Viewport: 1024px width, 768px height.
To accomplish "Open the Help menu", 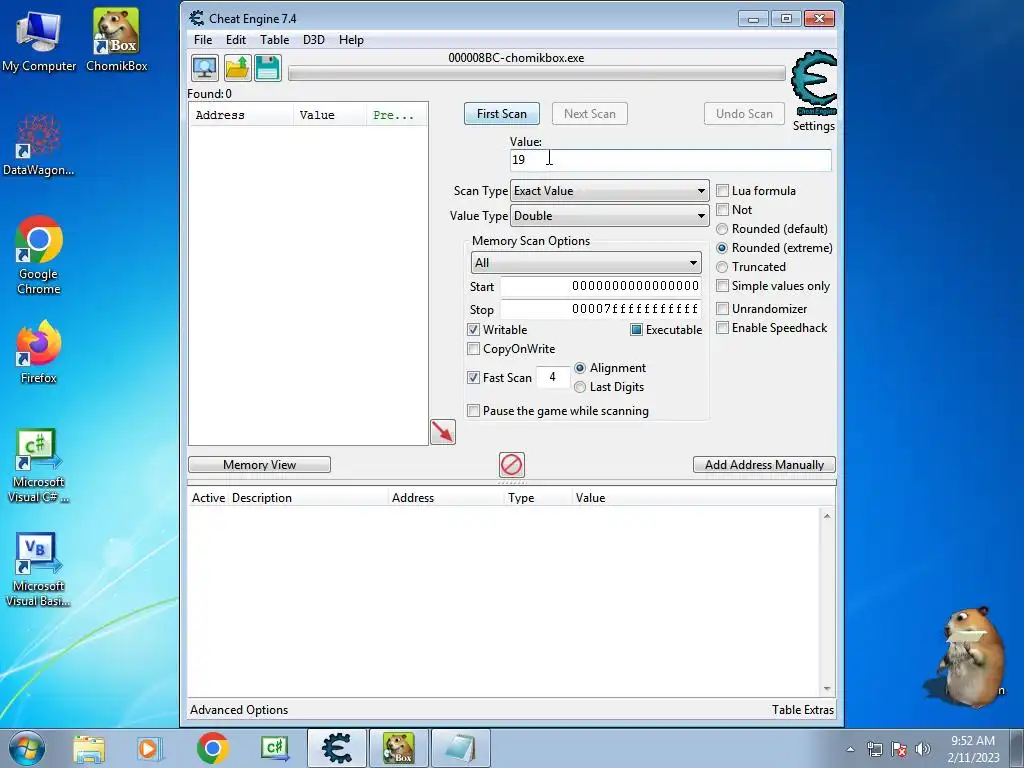I will [x=351, y=40].
